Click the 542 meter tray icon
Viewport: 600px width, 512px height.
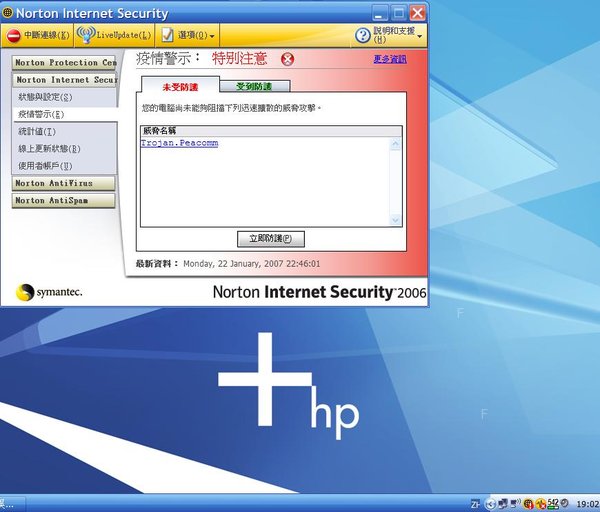tap(553, 504)
